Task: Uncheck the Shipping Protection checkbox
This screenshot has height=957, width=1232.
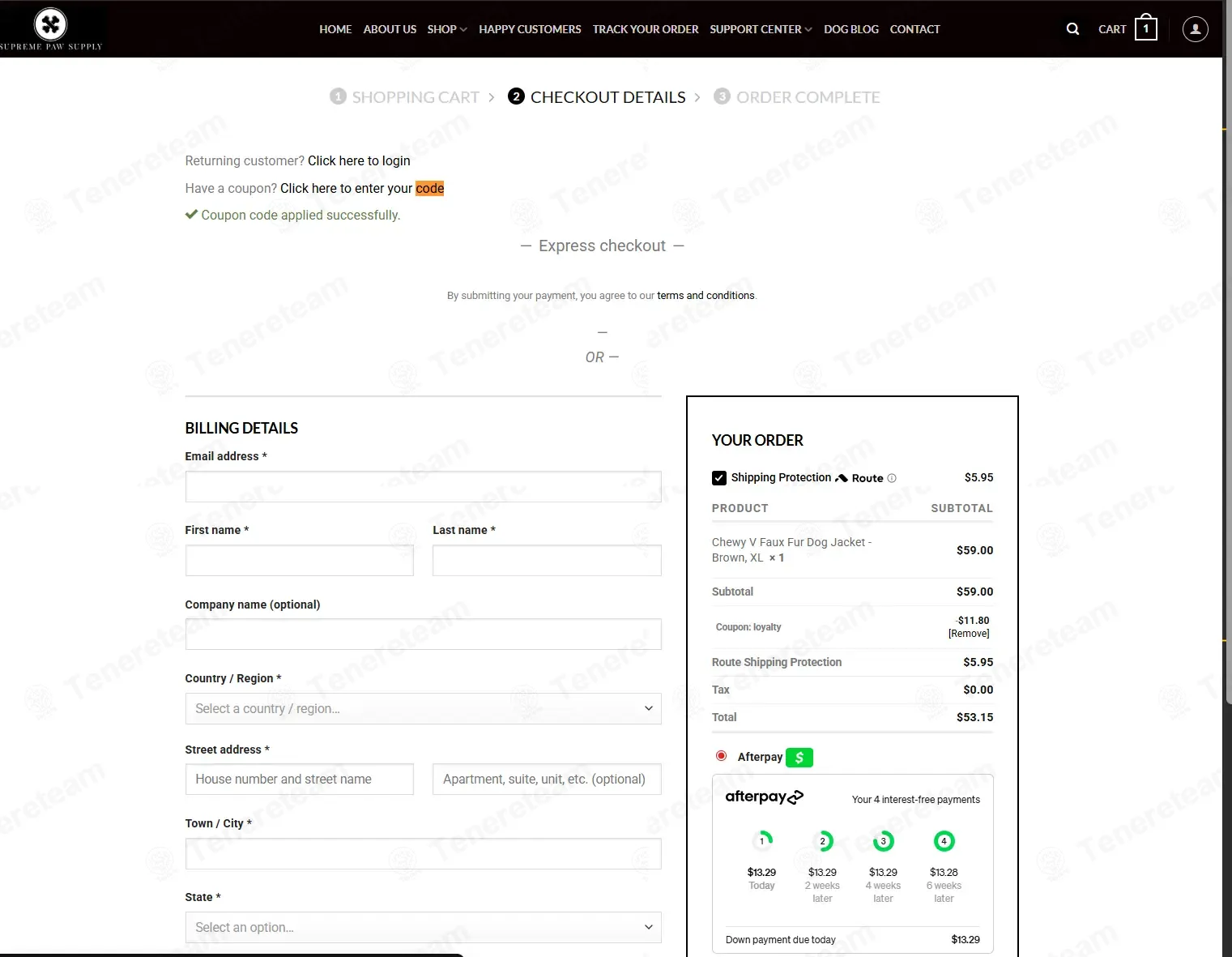Action: (x=719, y=478)
